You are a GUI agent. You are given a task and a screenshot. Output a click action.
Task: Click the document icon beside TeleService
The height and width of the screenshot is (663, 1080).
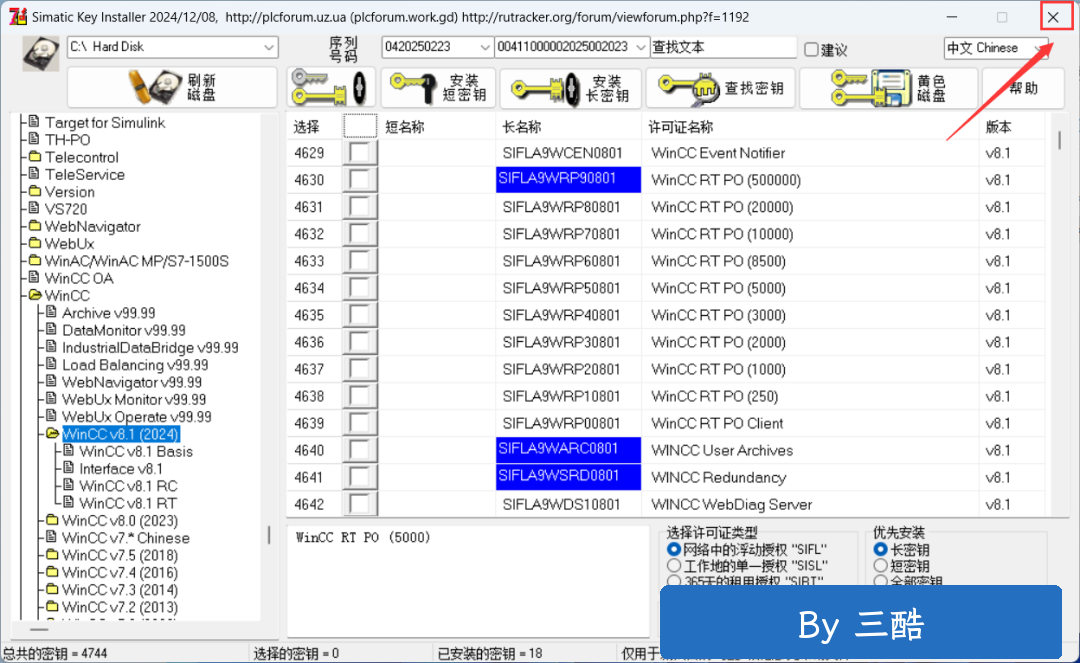[x=34, y=173]
